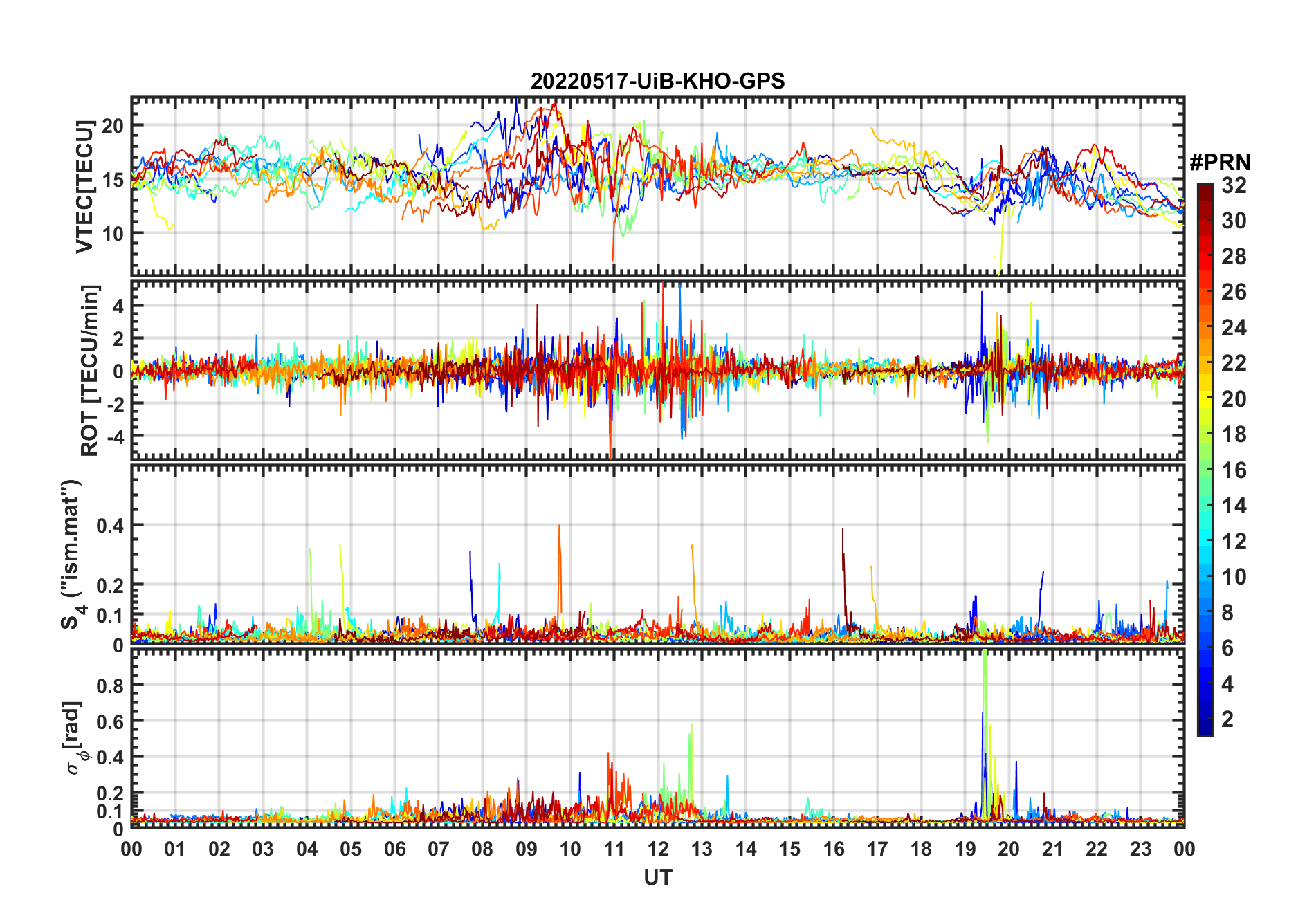Click the ROT axis tick label -4
This screenshot has width=1316, height=920.
115,436
